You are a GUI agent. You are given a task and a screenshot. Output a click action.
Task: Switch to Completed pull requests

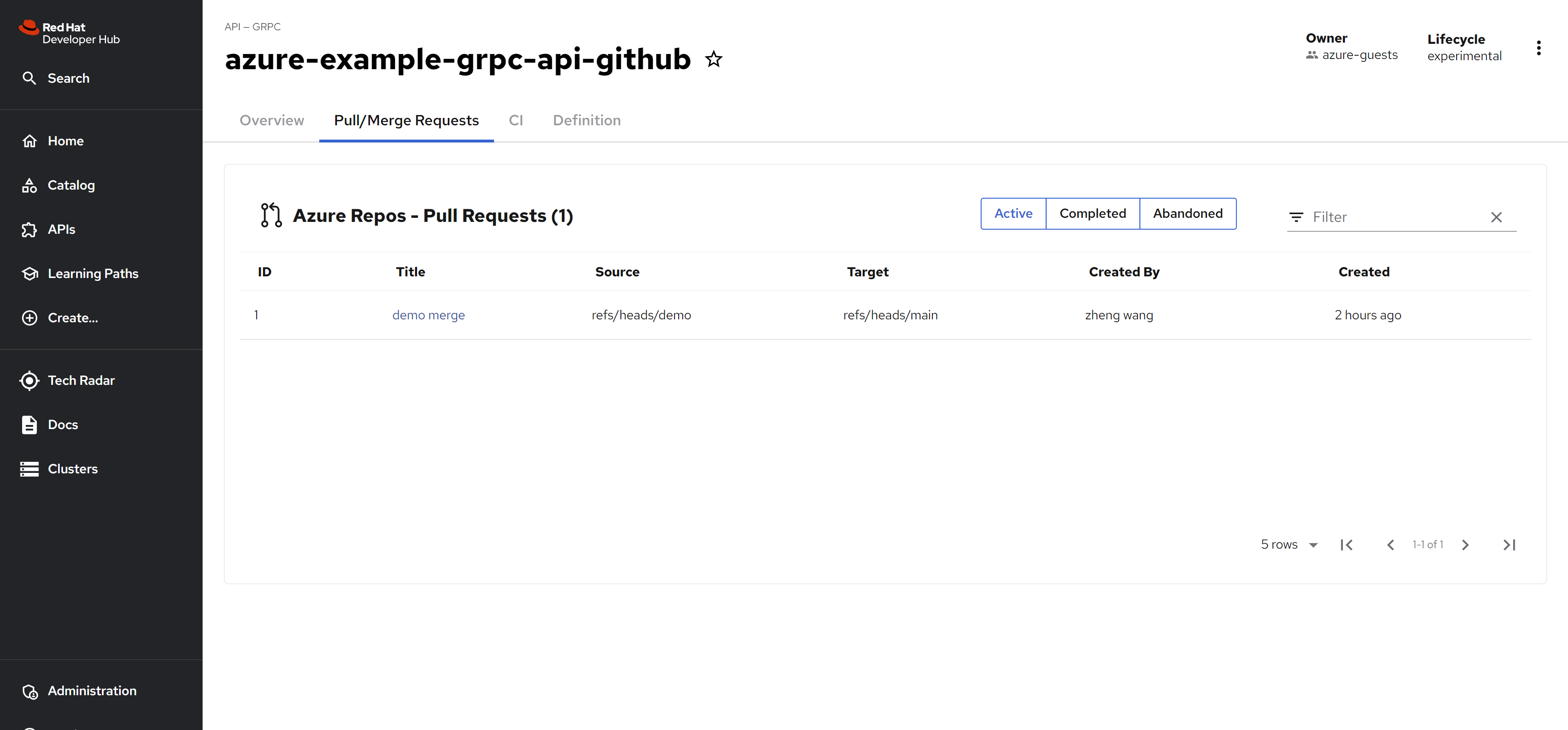1092,214
